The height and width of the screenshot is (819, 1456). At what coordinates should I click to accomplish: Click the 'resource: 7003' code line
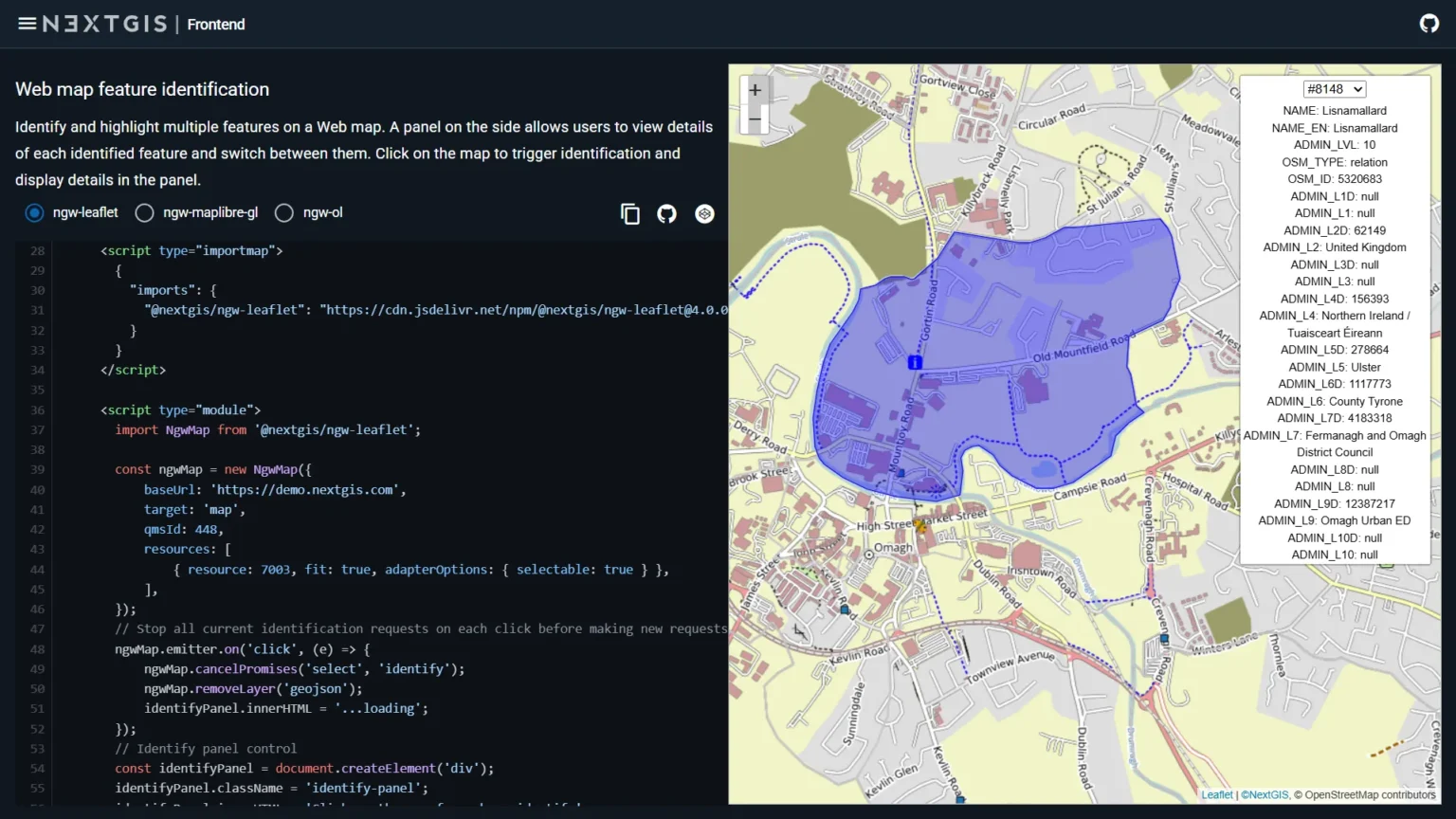(x=421, y=570)
